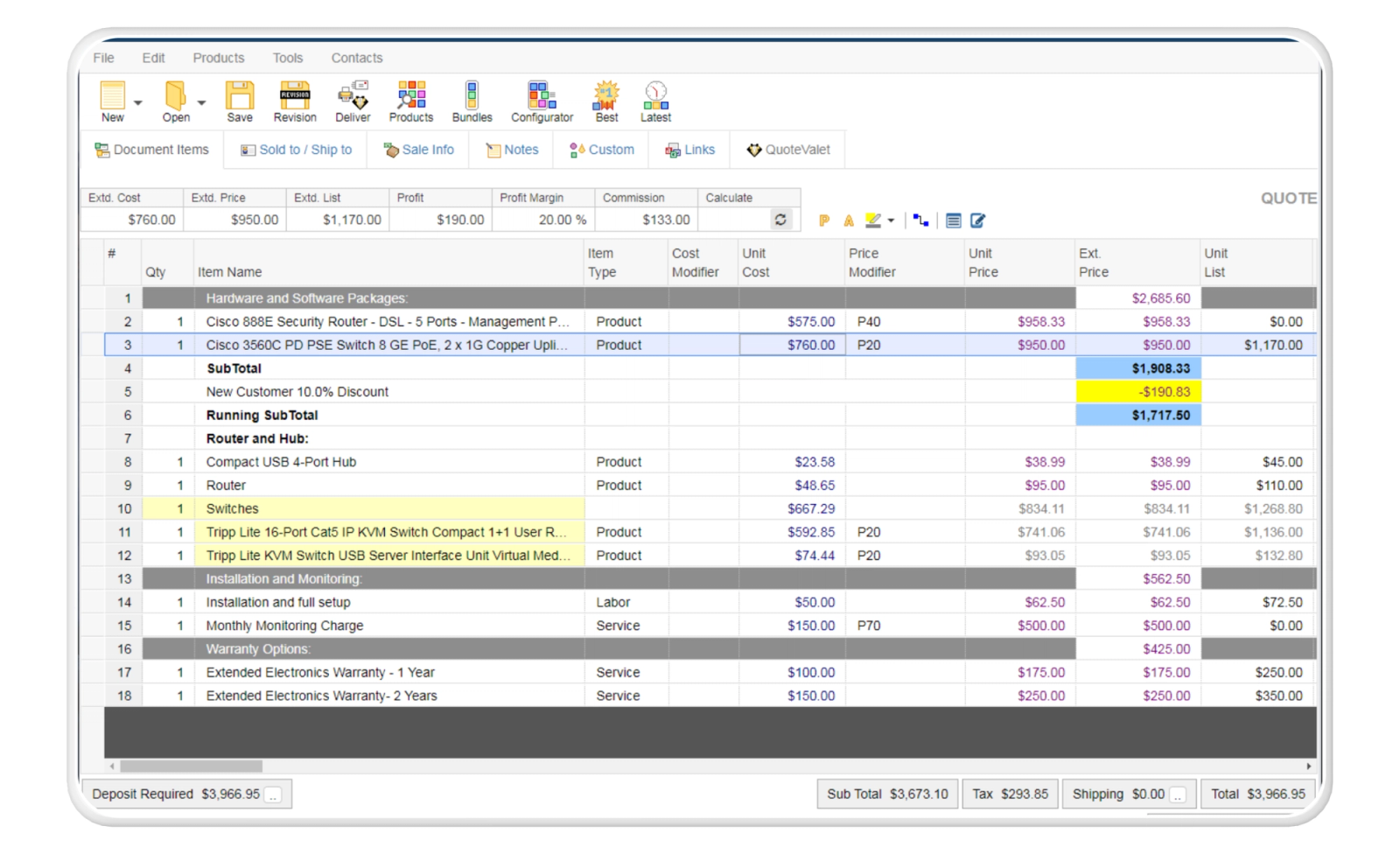Image resolution: width=1400 pixels, height=854 pixels.
Task: Click the blue connector nodes icon
Action: 920,220
